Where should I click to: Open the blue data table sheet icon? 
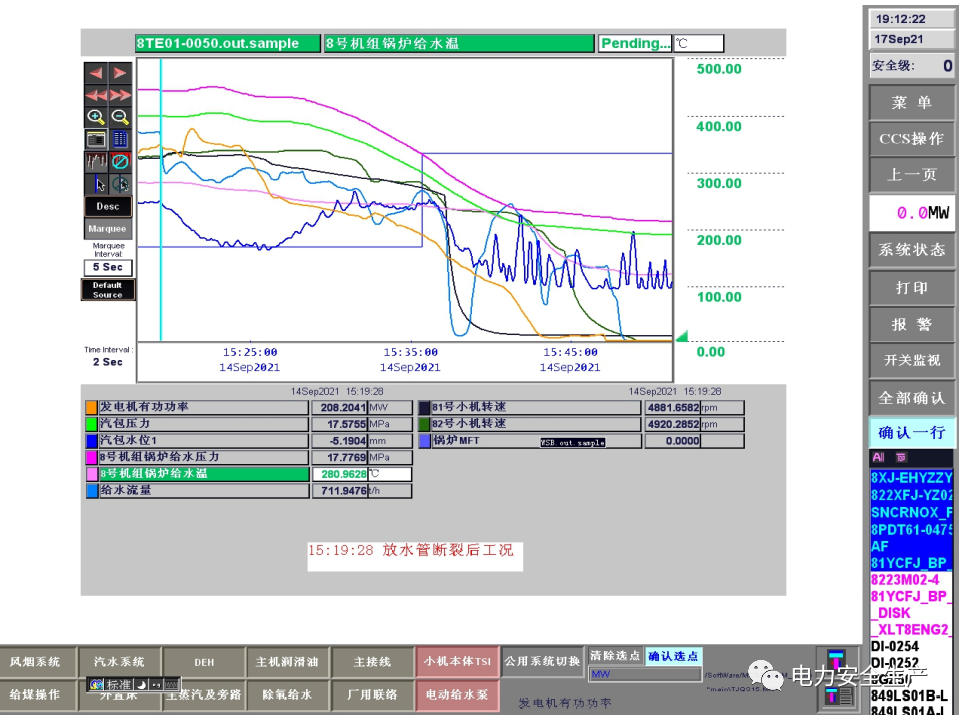click(120, 139)
